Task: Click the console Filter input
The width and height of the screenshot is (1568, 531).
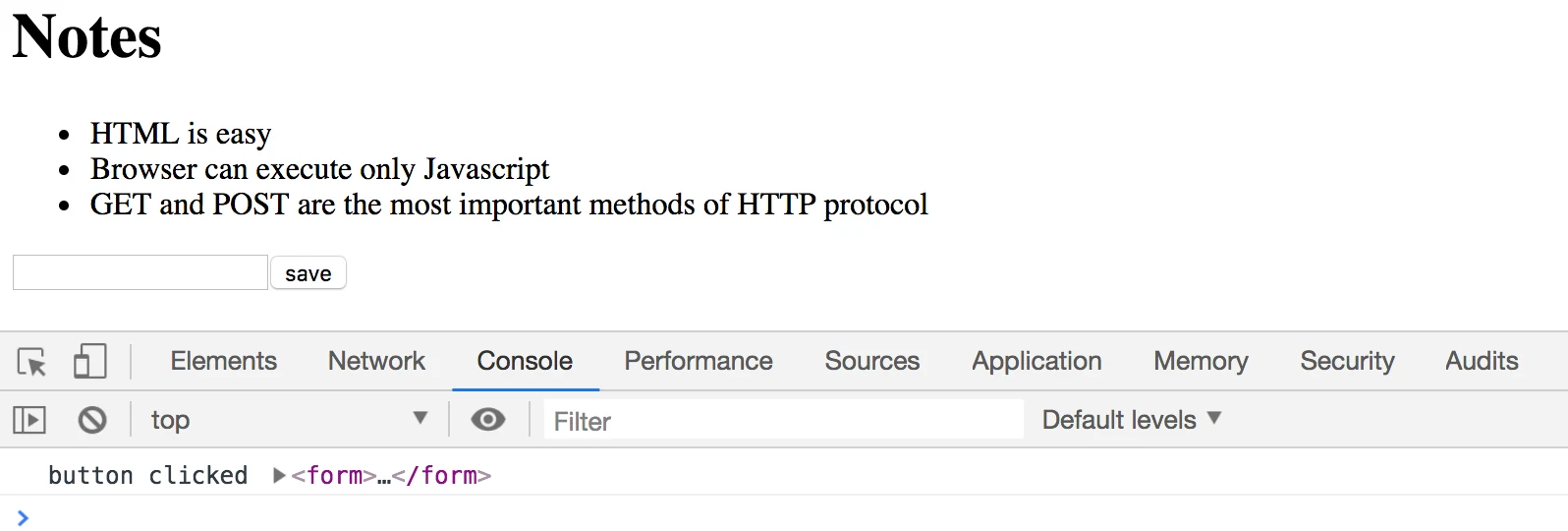Action: 783,421
